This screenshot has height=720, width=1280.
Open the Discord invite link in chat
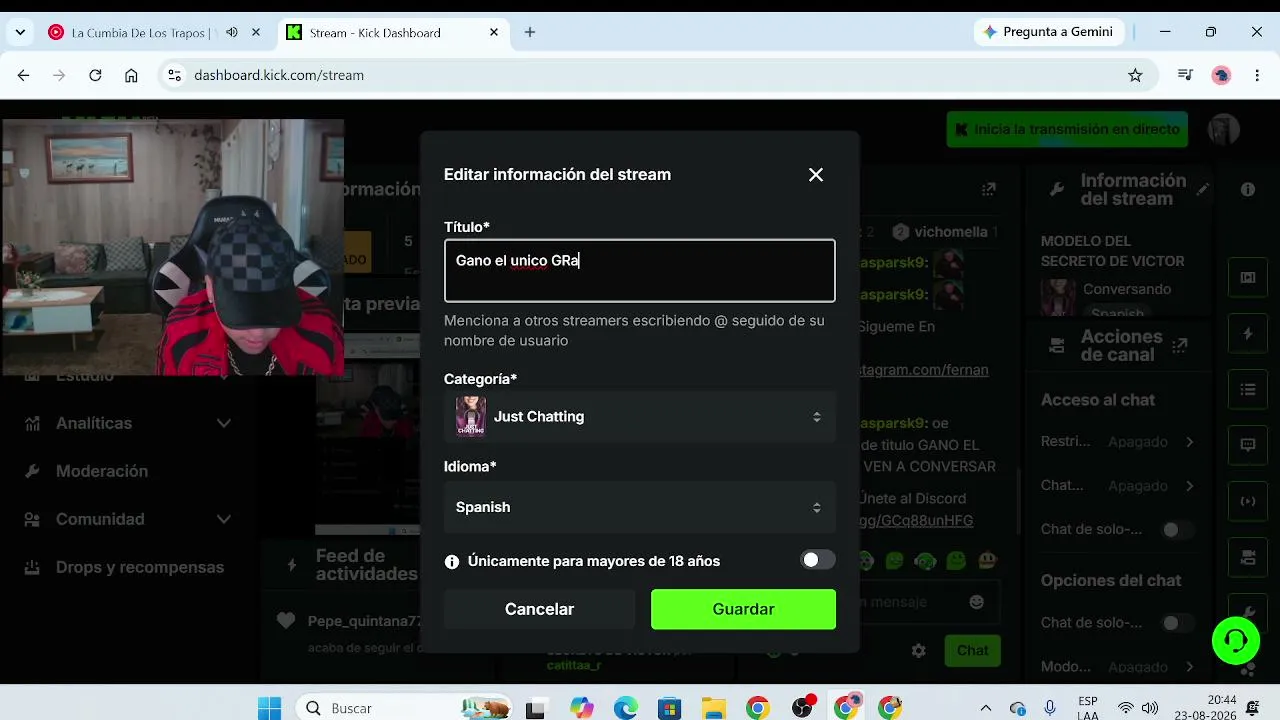(916, 520)
